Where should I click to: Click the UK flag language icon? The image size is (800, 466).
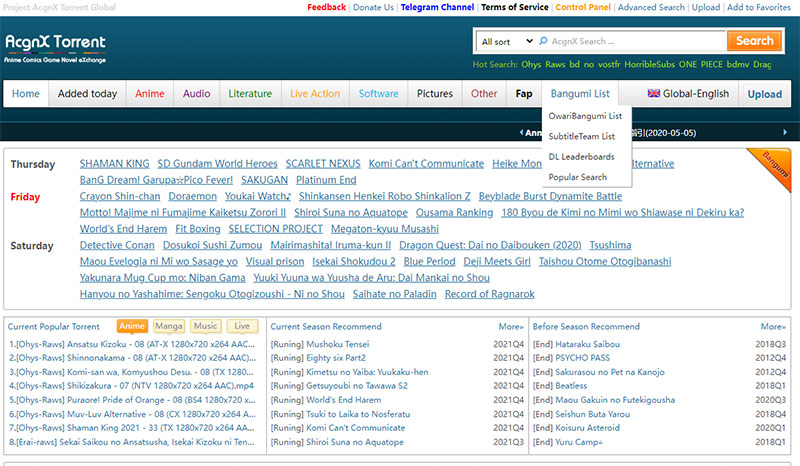(x=654, y=94)
